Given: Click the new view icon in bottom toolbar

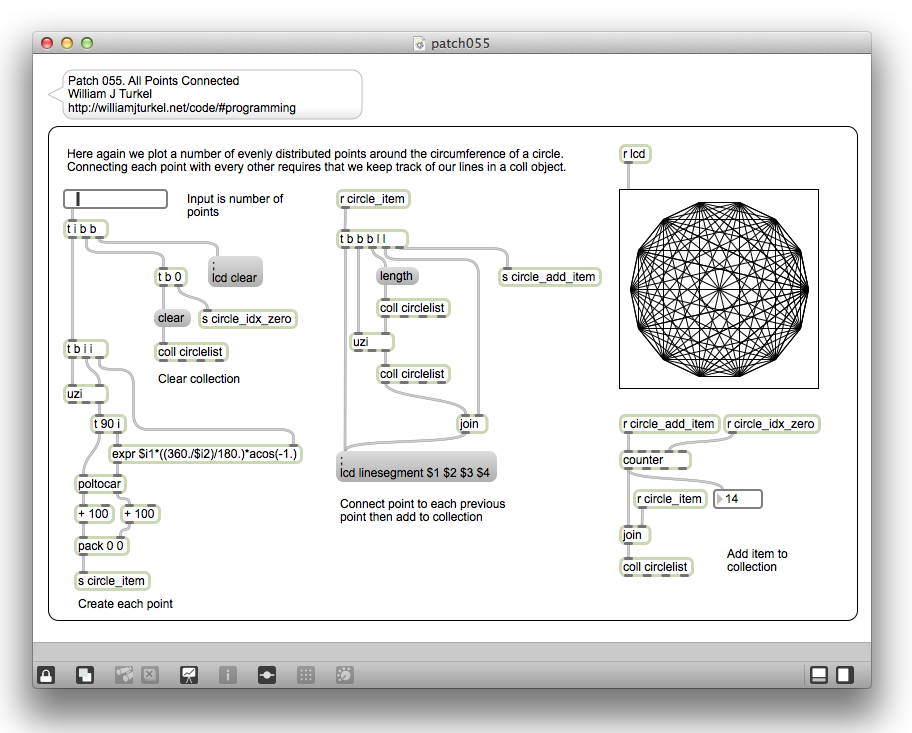Looking at the screenshot, I should click(85, 675).
